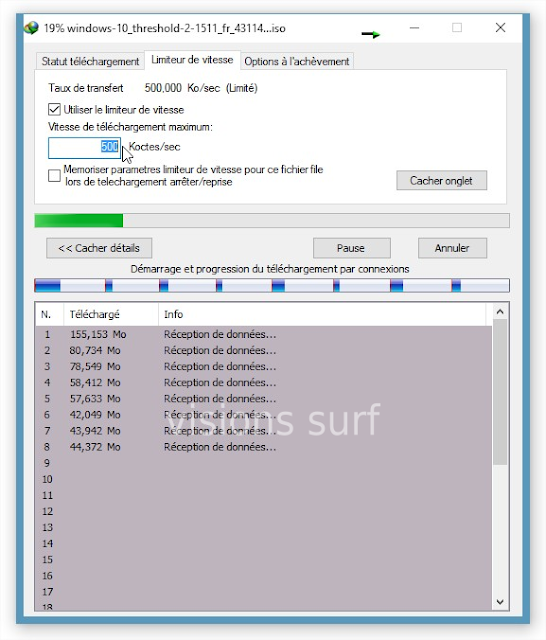Click the green download progress bar
Screen dimensions: 546x640
272,220
